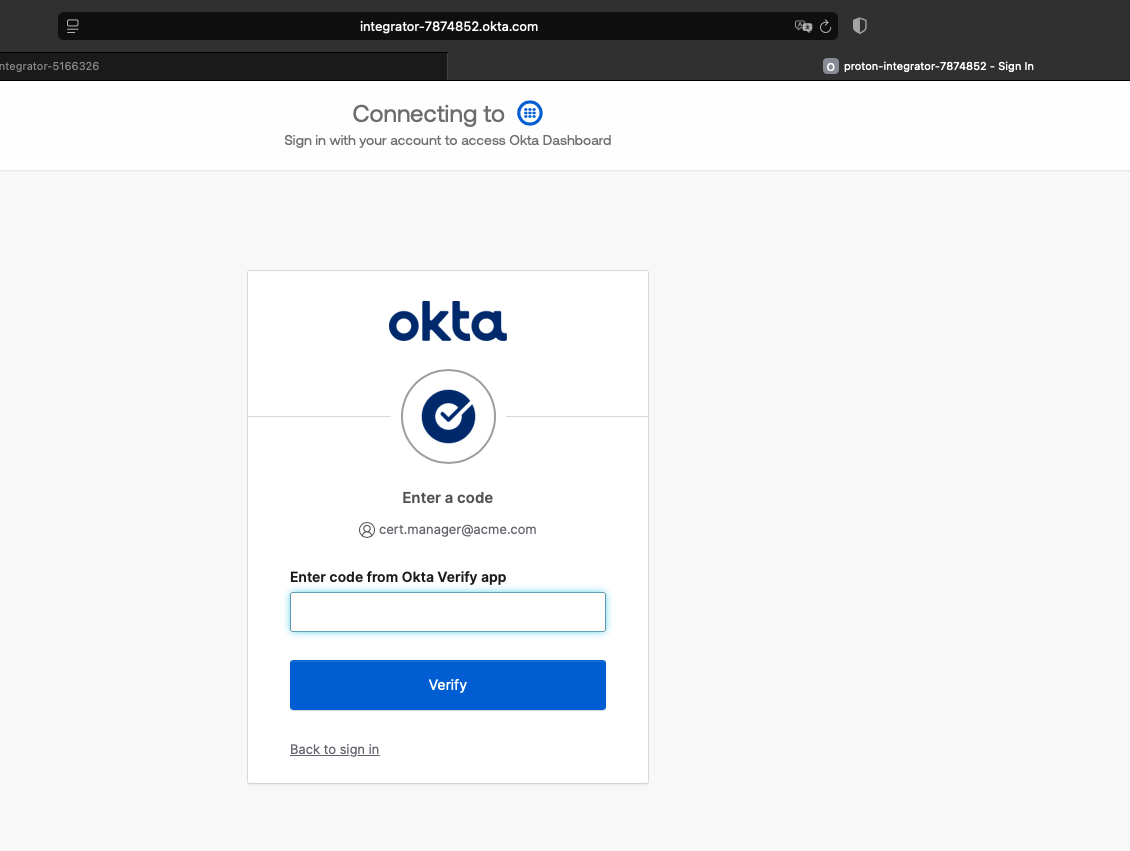1130x851 pixels.
Task: Click the Okta logo on the sign-in card
Action: 448,321
